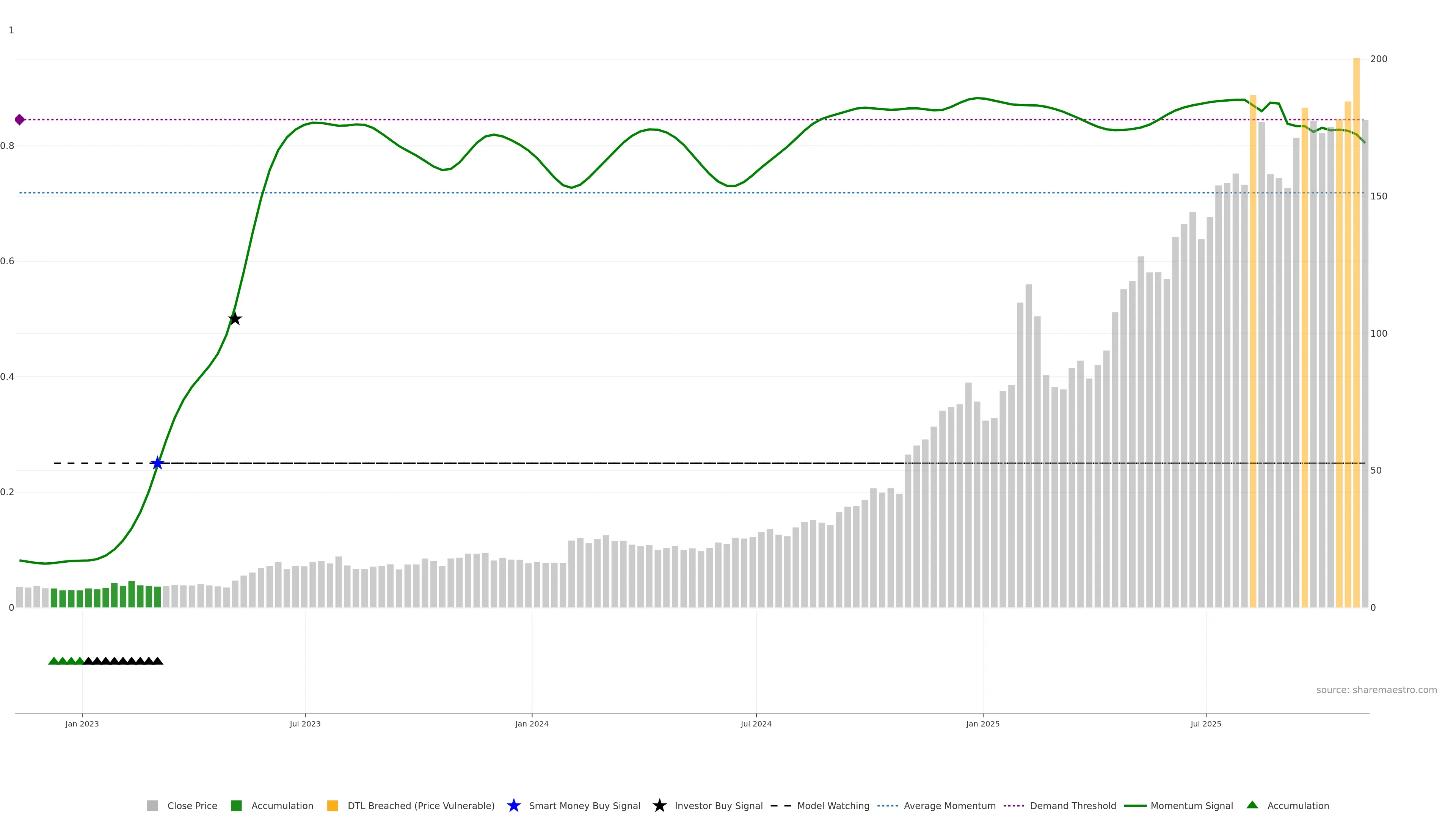
Task: Click the Jan 2024 x-axis label
Action: 532,724
